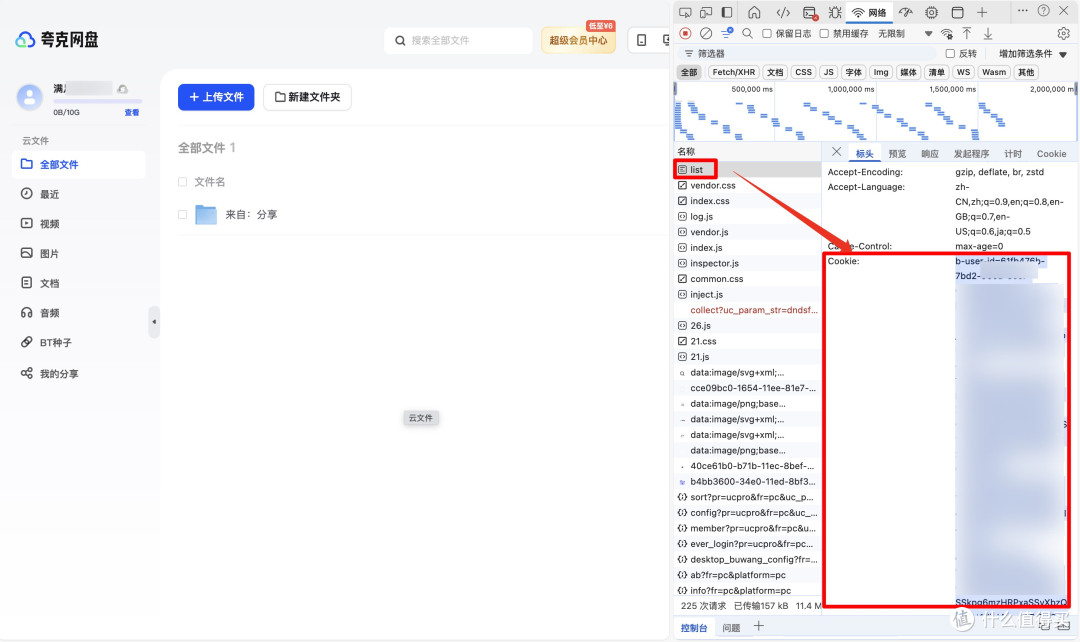The width and height of the screenshot is (1080, 642).
Task: Open the DevTools welcome home icon
Action: (x=754, y=12)
